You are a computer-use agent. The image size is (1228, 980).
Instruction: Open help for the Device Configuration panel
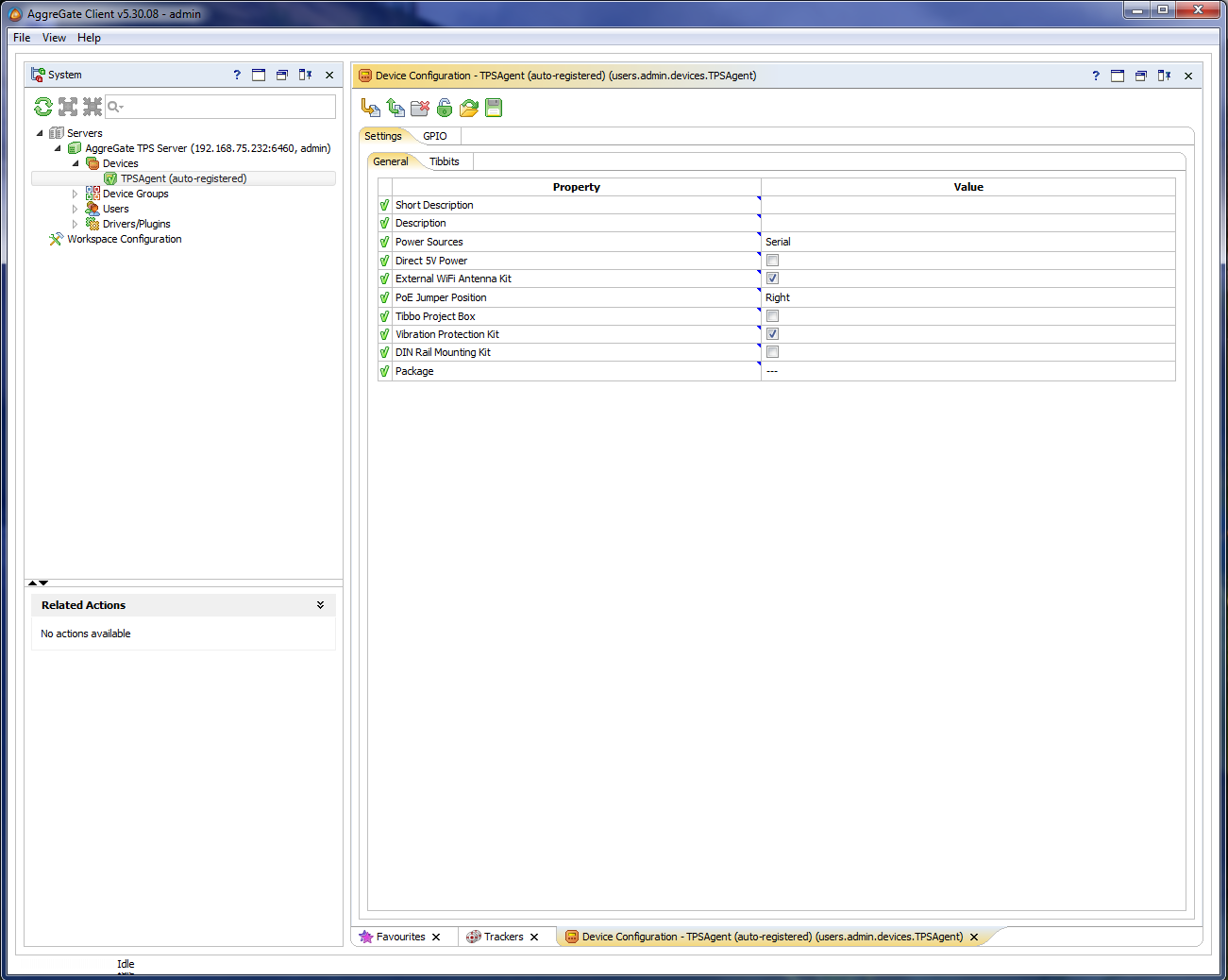(1096, 76)
